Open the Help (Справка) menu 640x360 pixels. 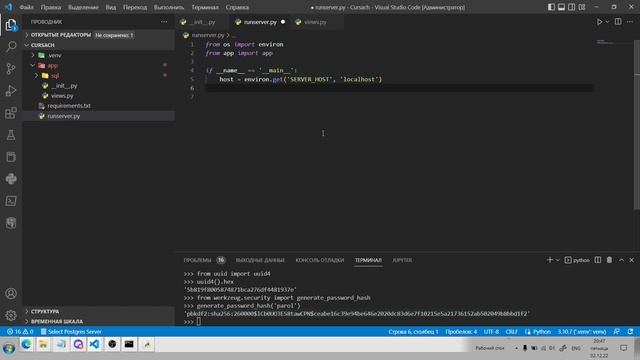[237, 7]
